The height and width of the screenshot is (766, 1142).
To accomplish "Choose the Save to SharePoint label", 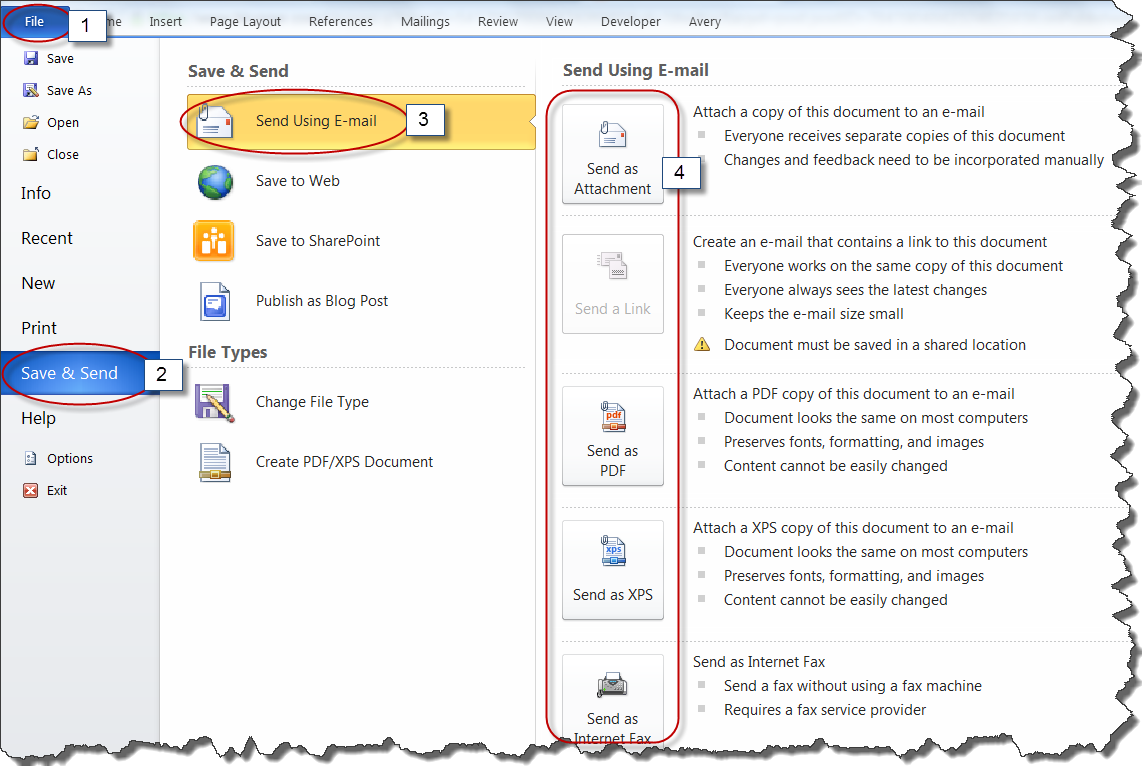I will [x=318, y=241].
